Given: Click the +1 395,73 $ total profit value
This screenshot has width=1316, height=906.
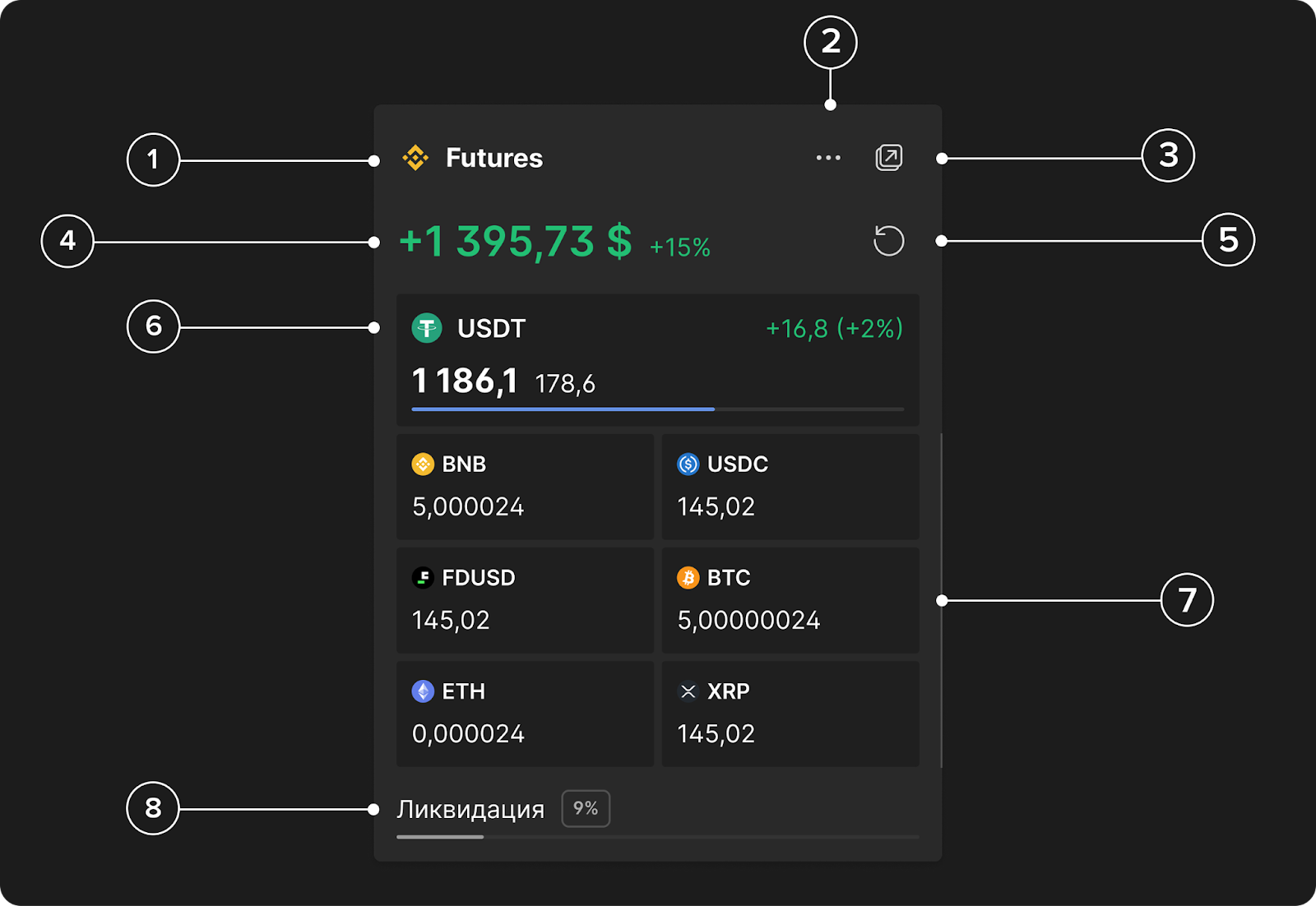Looking at the screenshot, I should (x=516, y=242).
